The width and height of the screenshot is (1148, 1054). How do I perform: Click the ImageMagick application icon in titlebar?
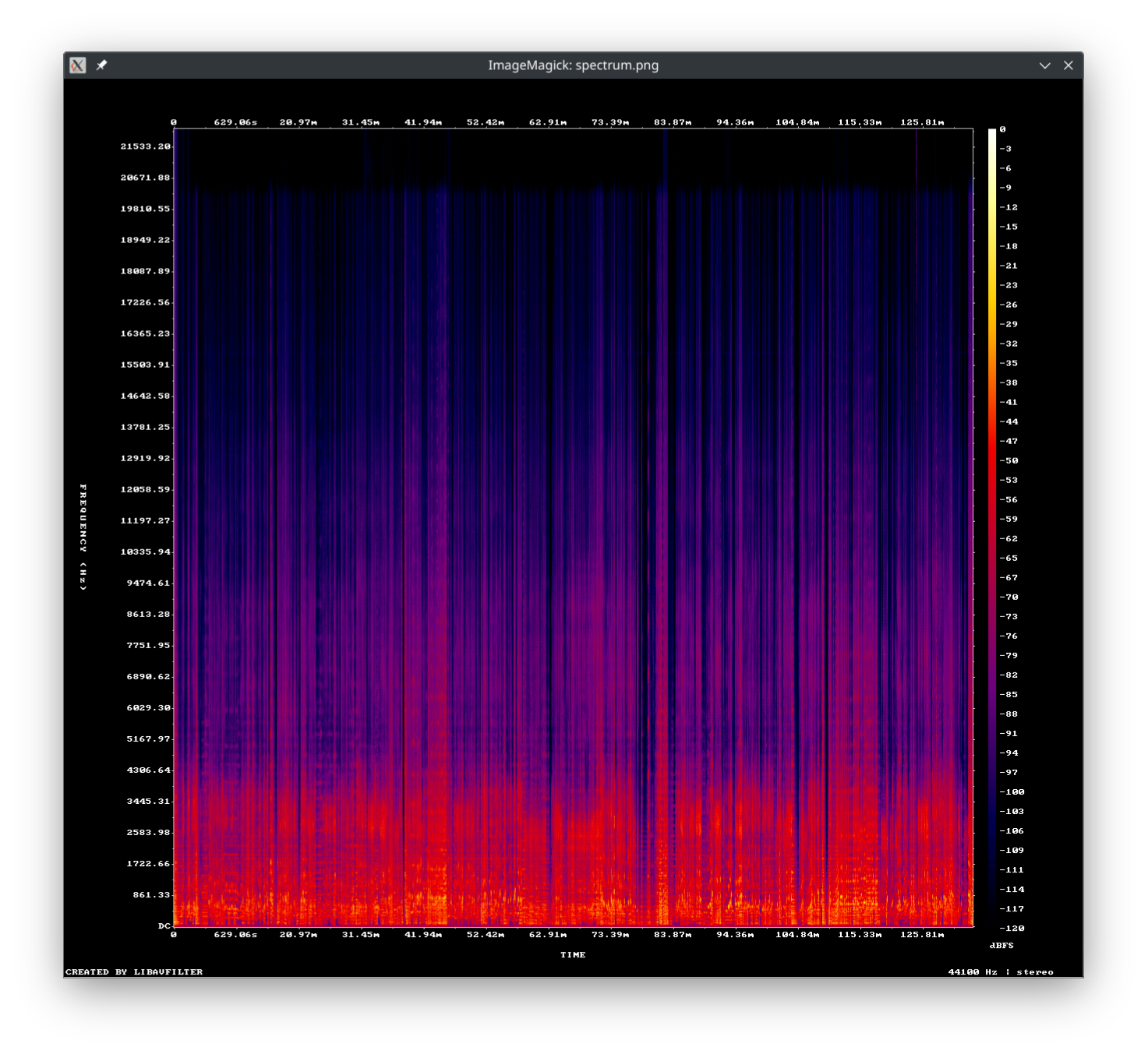click(x=78, y=65)
